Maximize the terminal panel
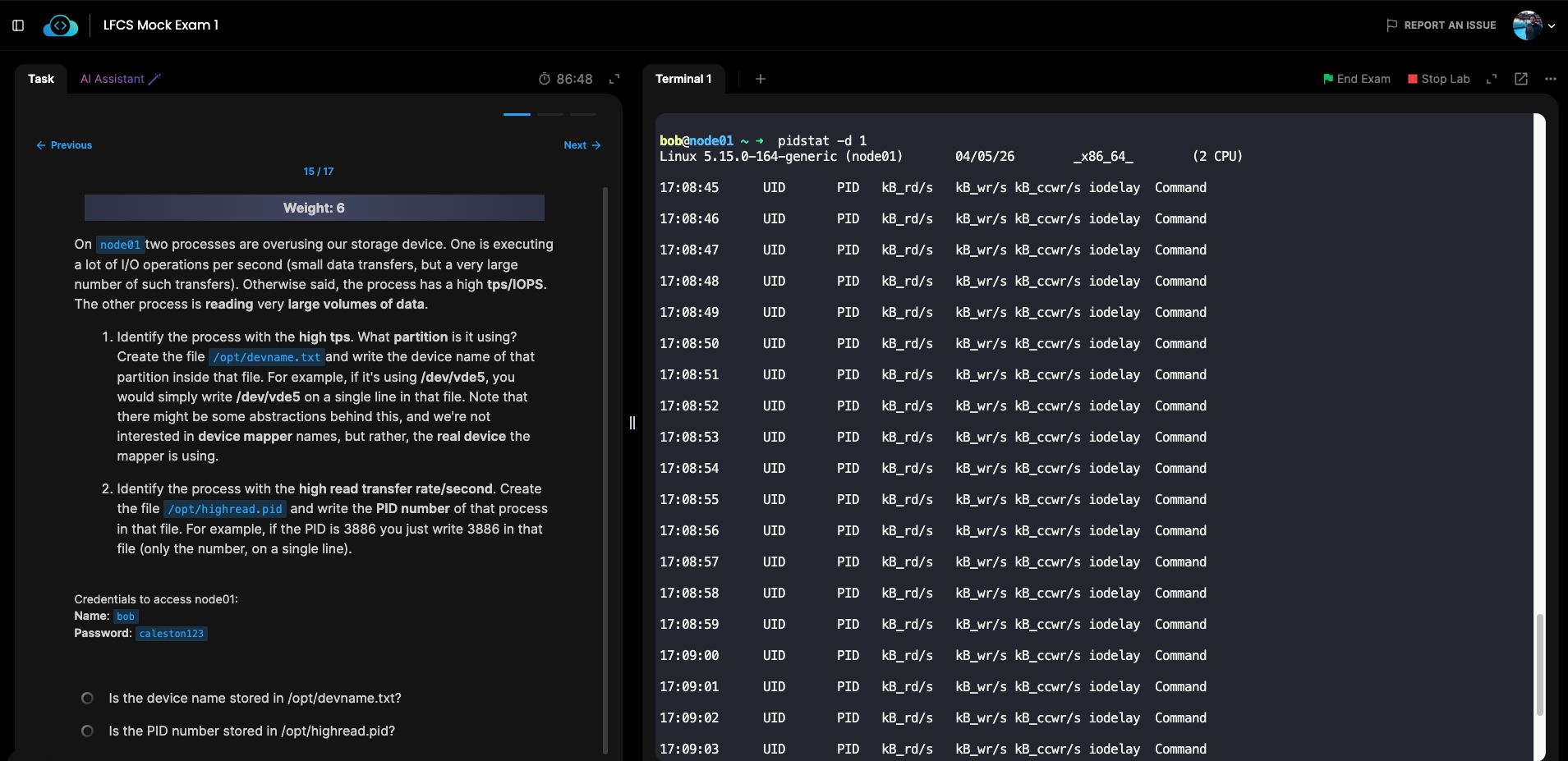This screenshot has width=1568, height=761. [1492, 79]
